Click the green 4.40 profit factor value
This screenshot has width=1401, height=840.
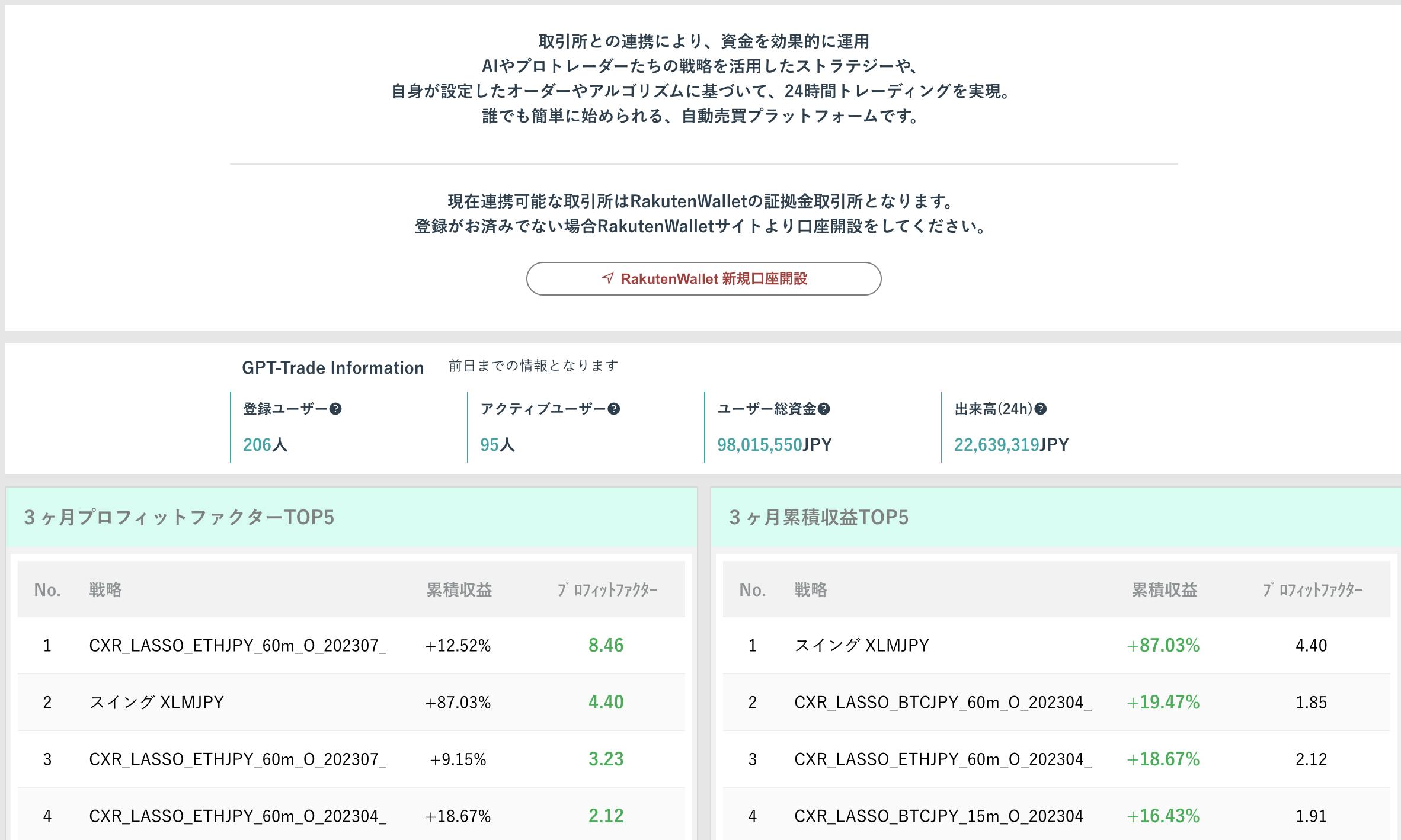[x=606, y=702]
